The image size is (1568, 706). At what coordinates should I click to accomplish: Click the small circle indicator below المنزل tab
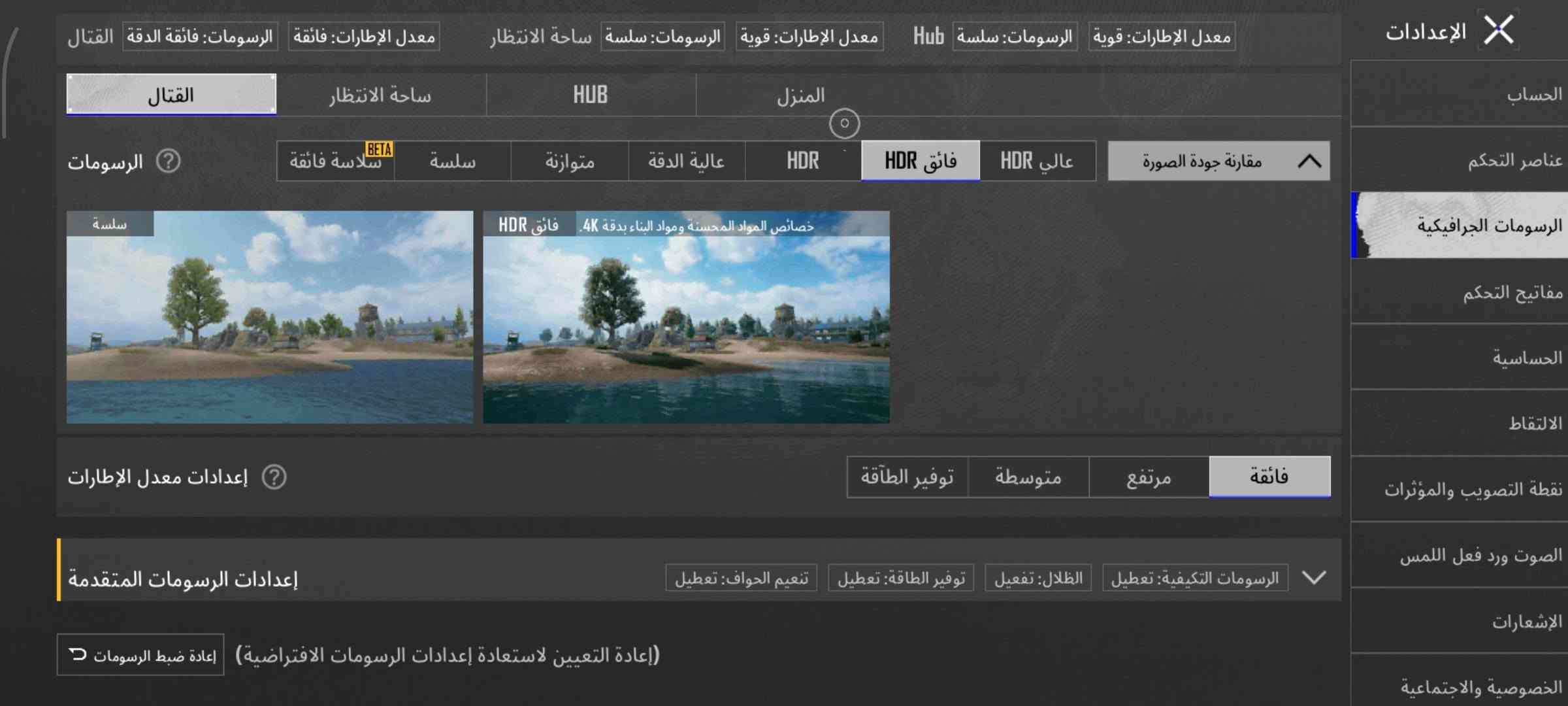(844, 123)
